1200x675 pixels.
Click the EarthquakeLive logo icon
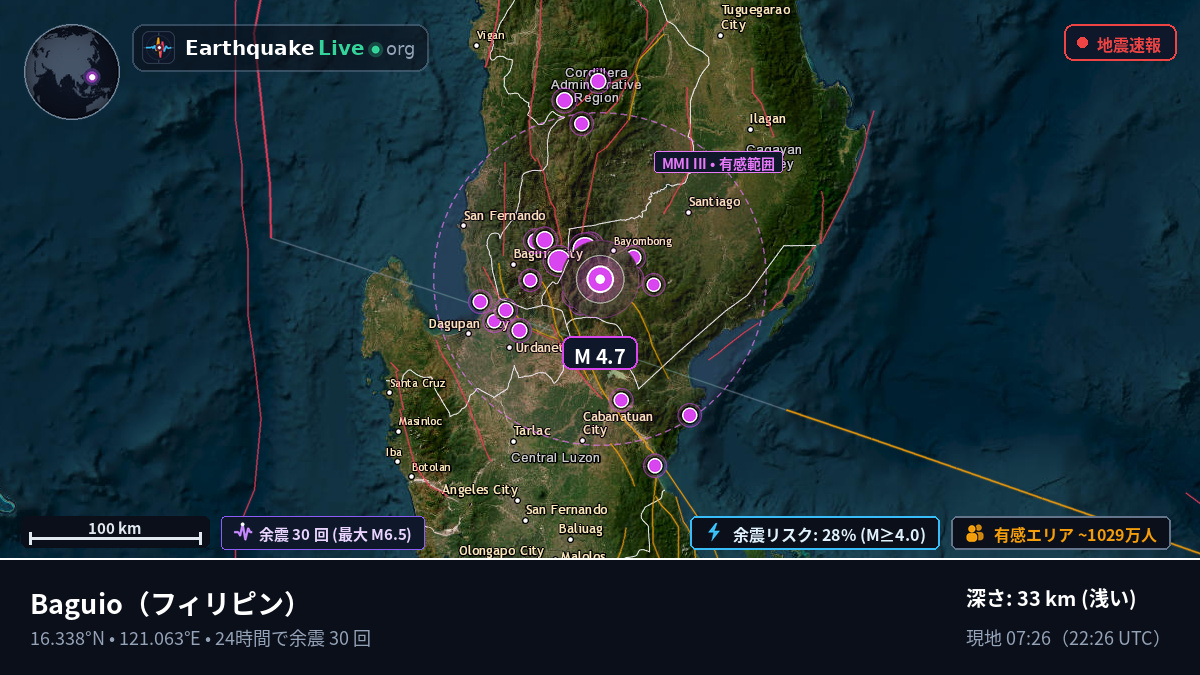(x=158, y=48)
